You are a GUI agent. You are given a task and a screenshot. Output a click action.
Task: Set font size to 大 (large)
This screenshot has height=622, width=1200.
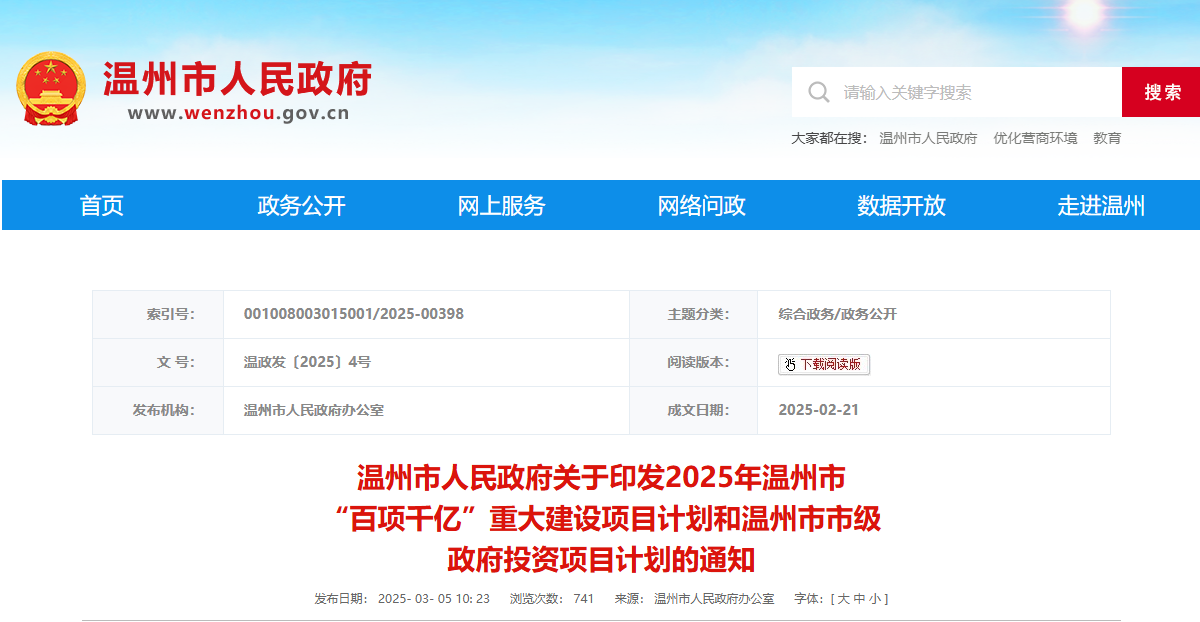(843, 599)
